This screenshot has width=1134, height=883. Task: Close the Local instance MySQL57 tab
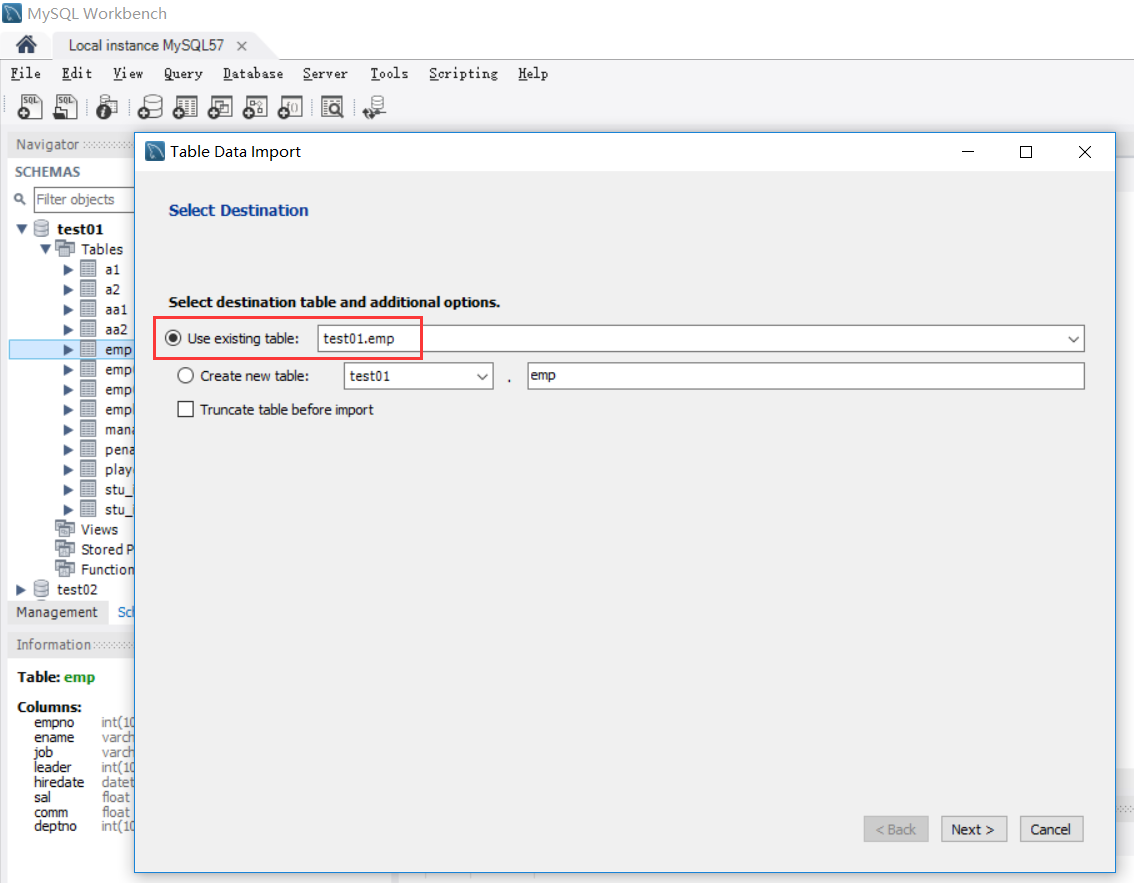click(x=242, y=46)
